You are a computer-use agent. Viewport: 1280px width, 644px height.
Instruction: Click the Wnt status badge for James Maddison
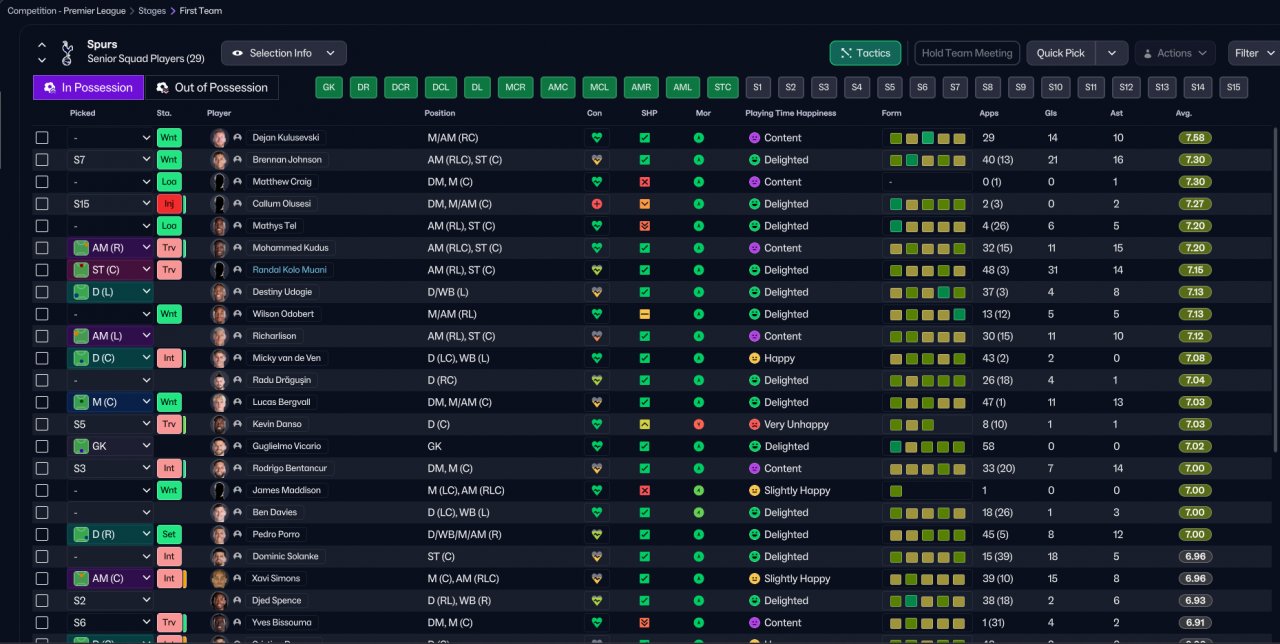click(x=169, y=490)
